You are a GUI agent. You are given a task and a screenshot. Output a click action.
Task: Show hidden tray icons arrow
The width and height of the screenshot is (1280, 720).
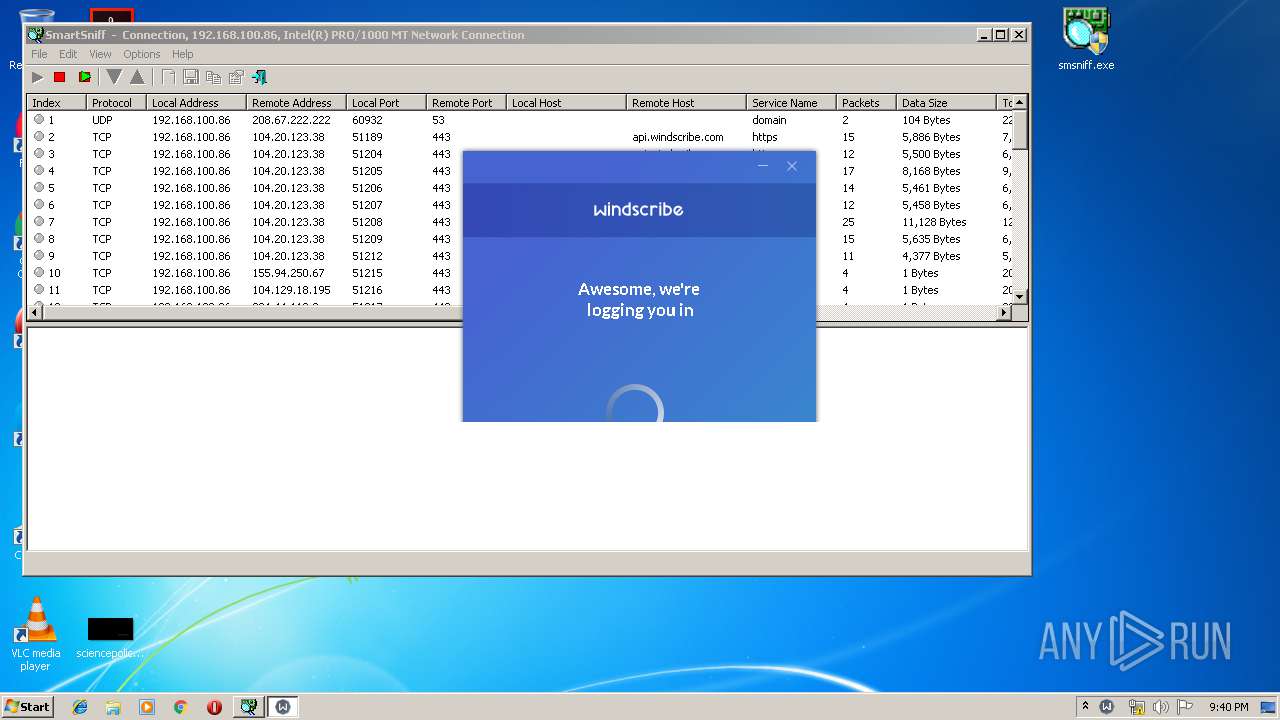point(1085,707)
